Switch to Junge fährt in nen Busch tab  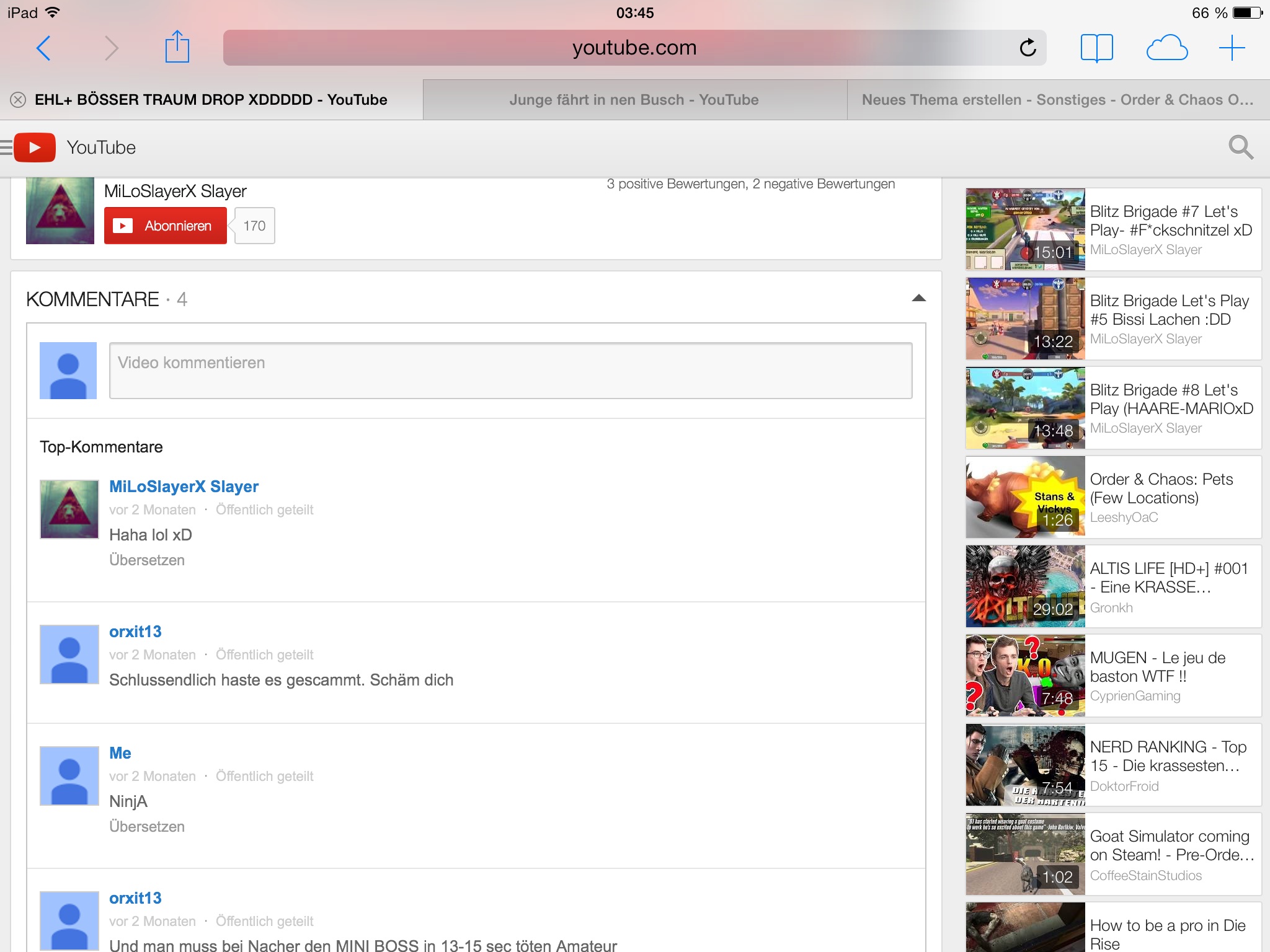(x=634, y=100)
